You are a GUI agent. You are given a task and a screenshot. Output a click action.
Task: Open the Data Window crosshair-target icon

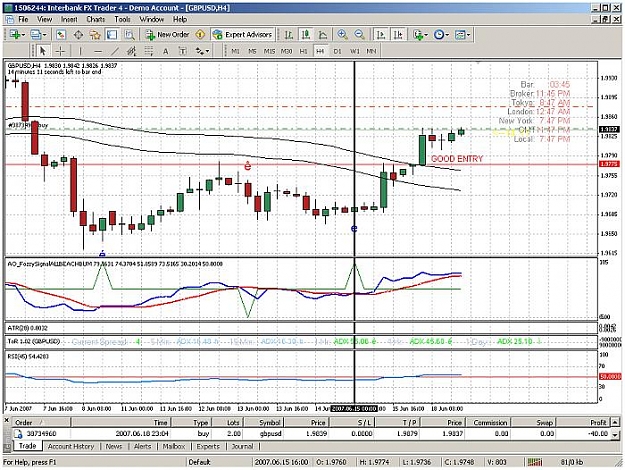(x=78, y=35)
